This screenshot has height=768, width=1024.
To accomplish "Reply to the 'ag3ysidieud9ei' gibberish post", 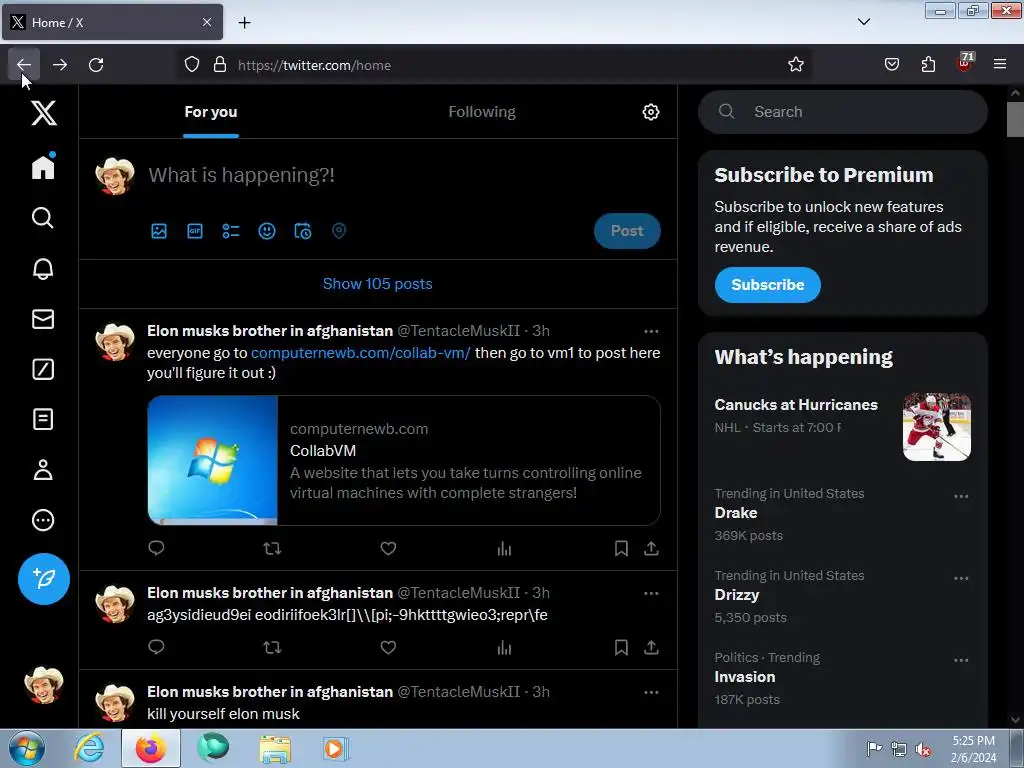I will click(x=156, y=647).
